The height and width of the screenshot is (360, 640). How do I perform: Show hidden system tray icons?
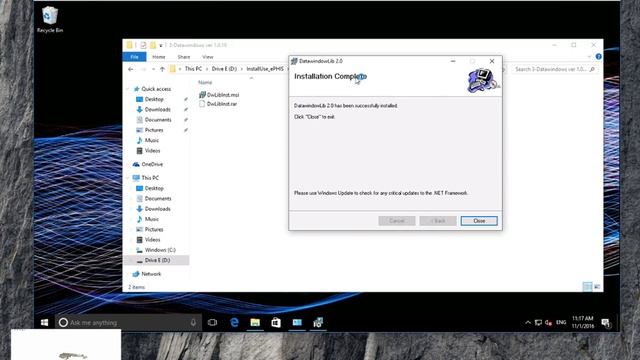528,322
